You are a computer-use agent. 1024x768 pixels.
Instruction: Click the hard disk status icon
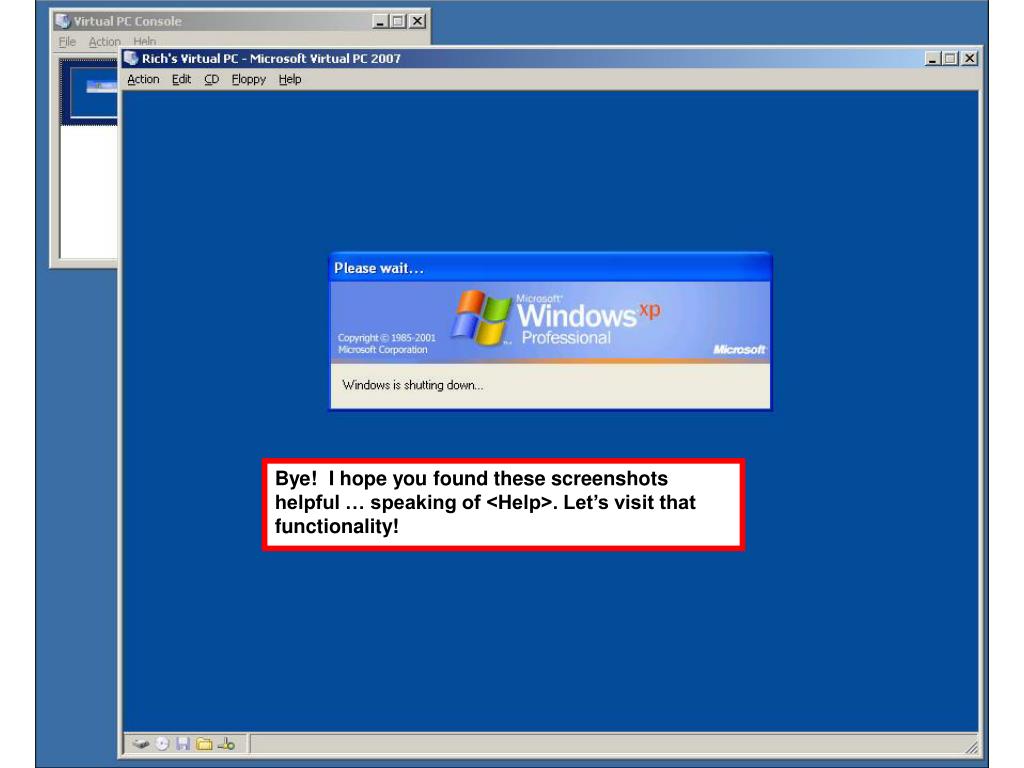point(140,744)
